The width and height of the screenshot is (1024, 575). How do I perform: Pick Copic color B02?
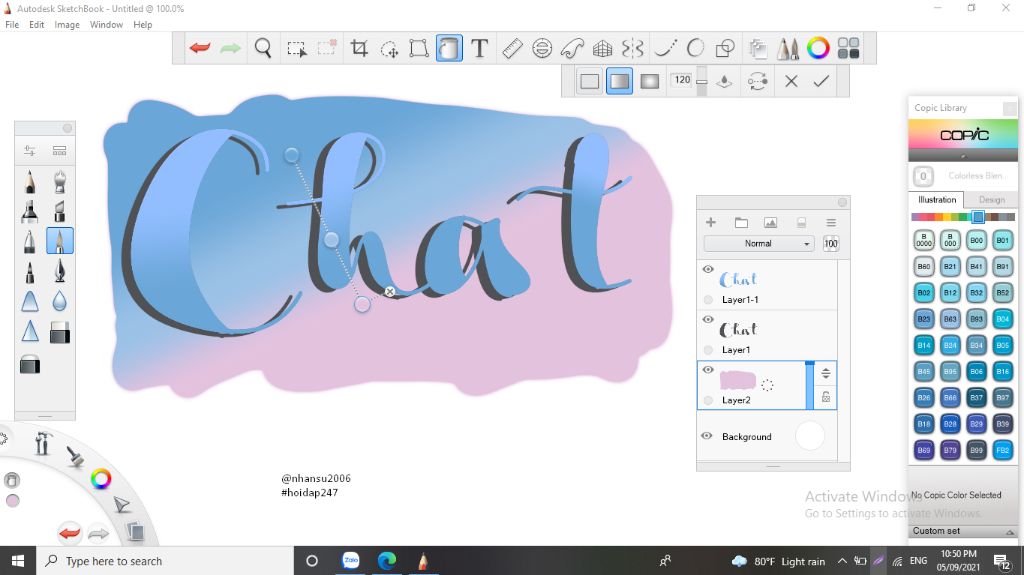tap(923, 293)
